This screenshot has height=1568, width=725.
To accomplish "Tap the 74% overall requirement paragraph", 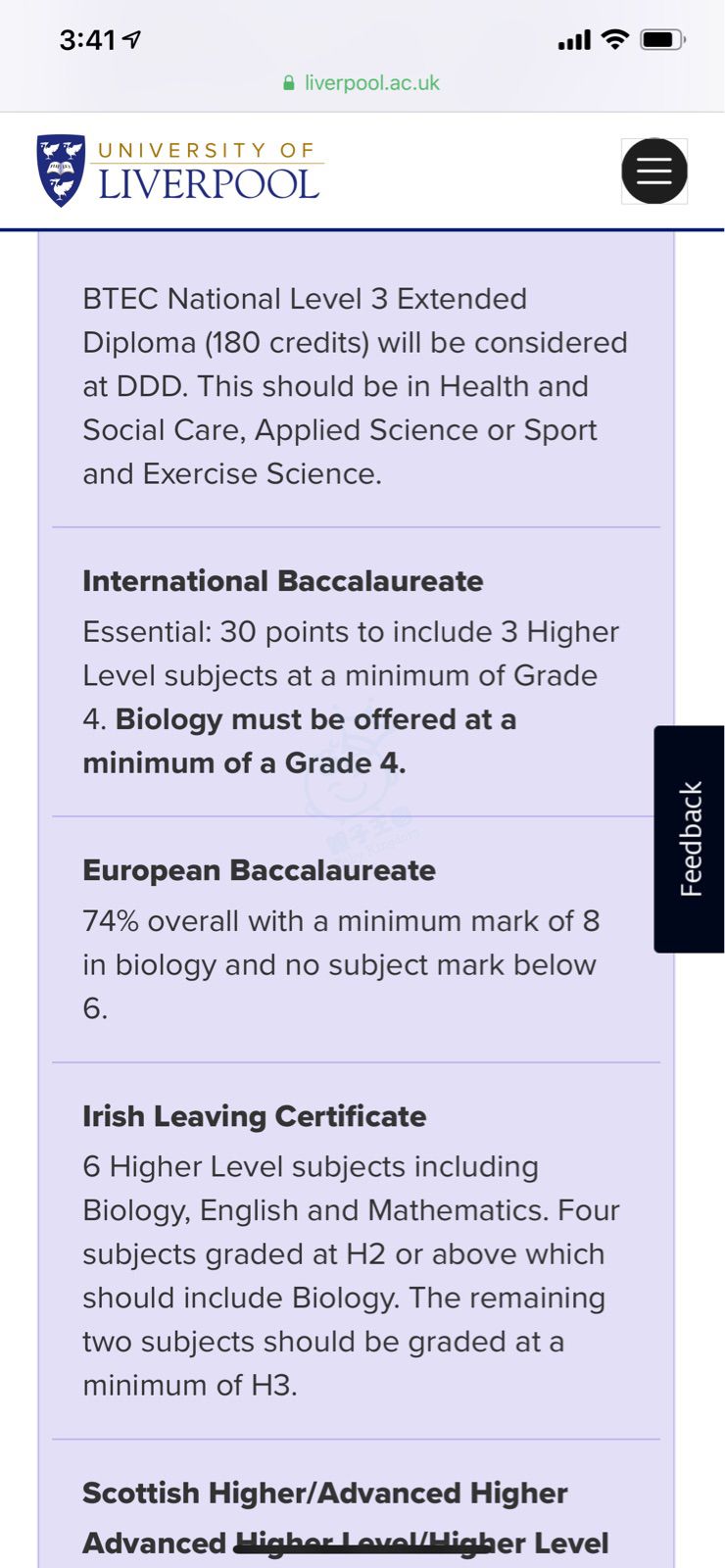I will tap(341, 964).
